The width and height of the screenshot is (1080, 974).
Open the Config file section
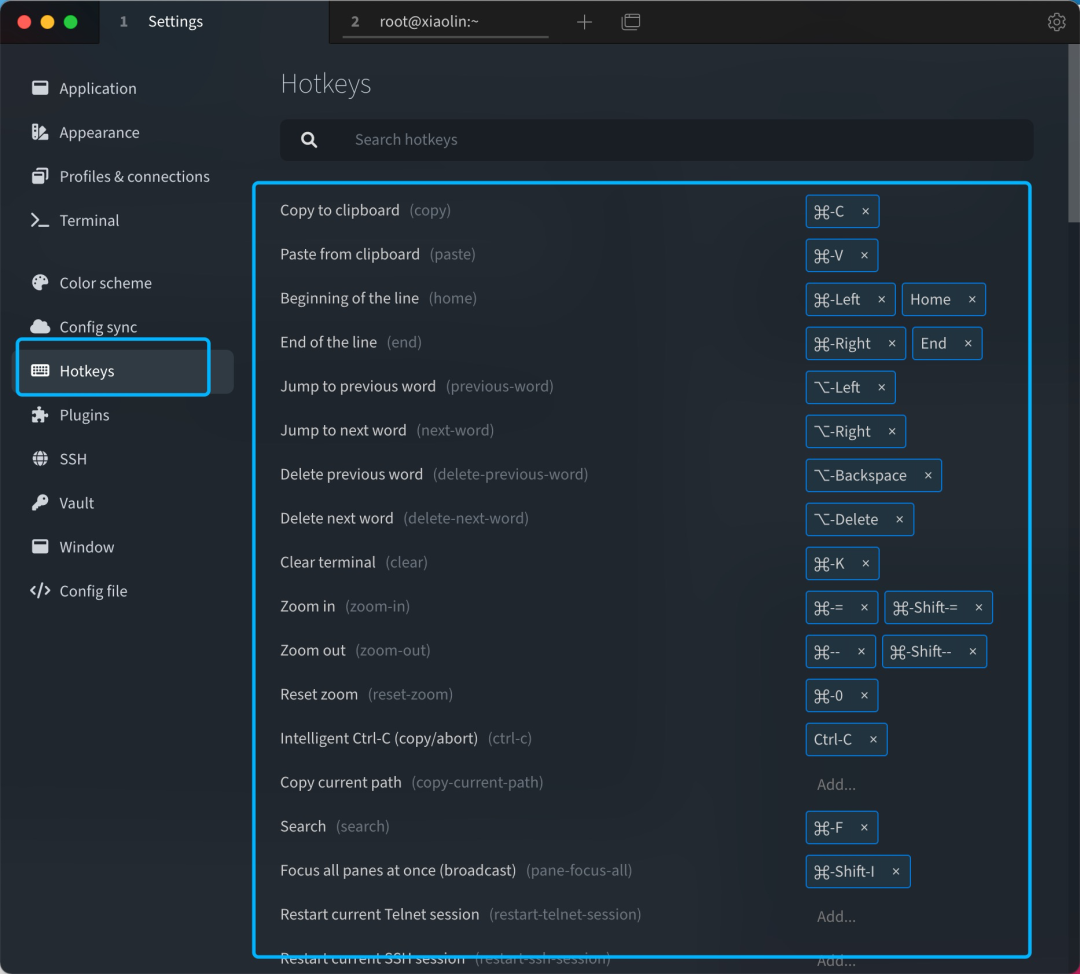[x=125, y=592]
